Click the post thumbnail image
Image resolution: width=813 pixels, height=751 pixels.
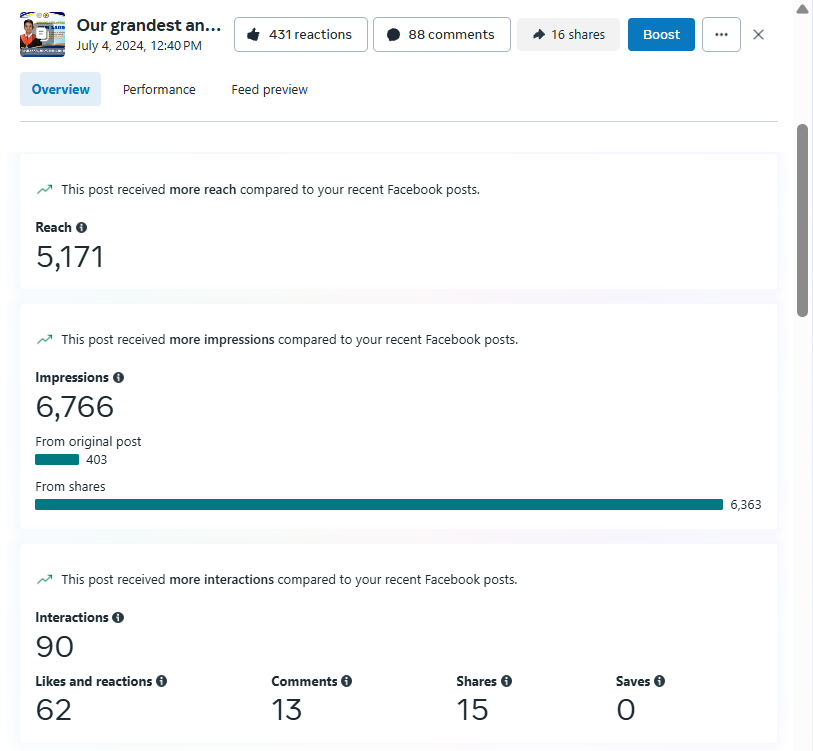(x=42, y=34)
